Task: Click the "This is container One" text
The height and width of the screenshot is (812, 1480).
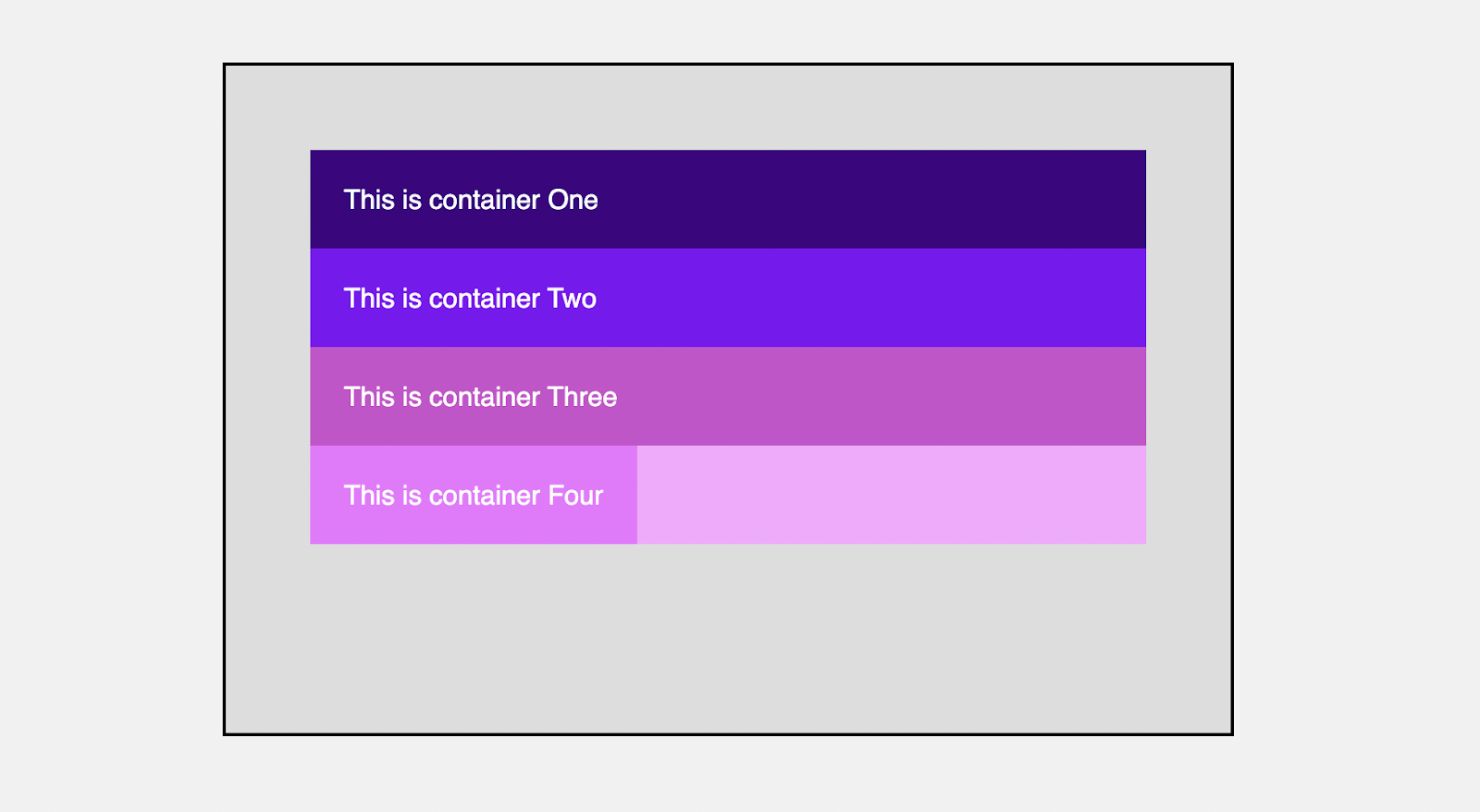Action: [x=470, y=200]
